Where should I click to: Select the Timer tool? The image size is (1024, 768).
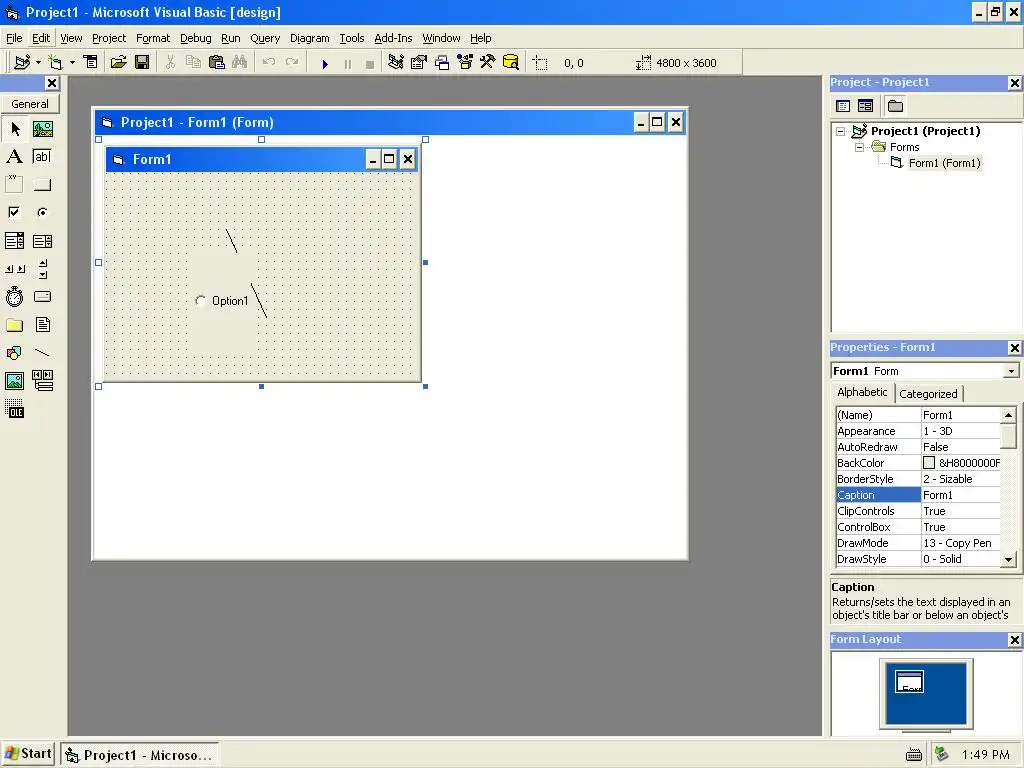[14, 296]
